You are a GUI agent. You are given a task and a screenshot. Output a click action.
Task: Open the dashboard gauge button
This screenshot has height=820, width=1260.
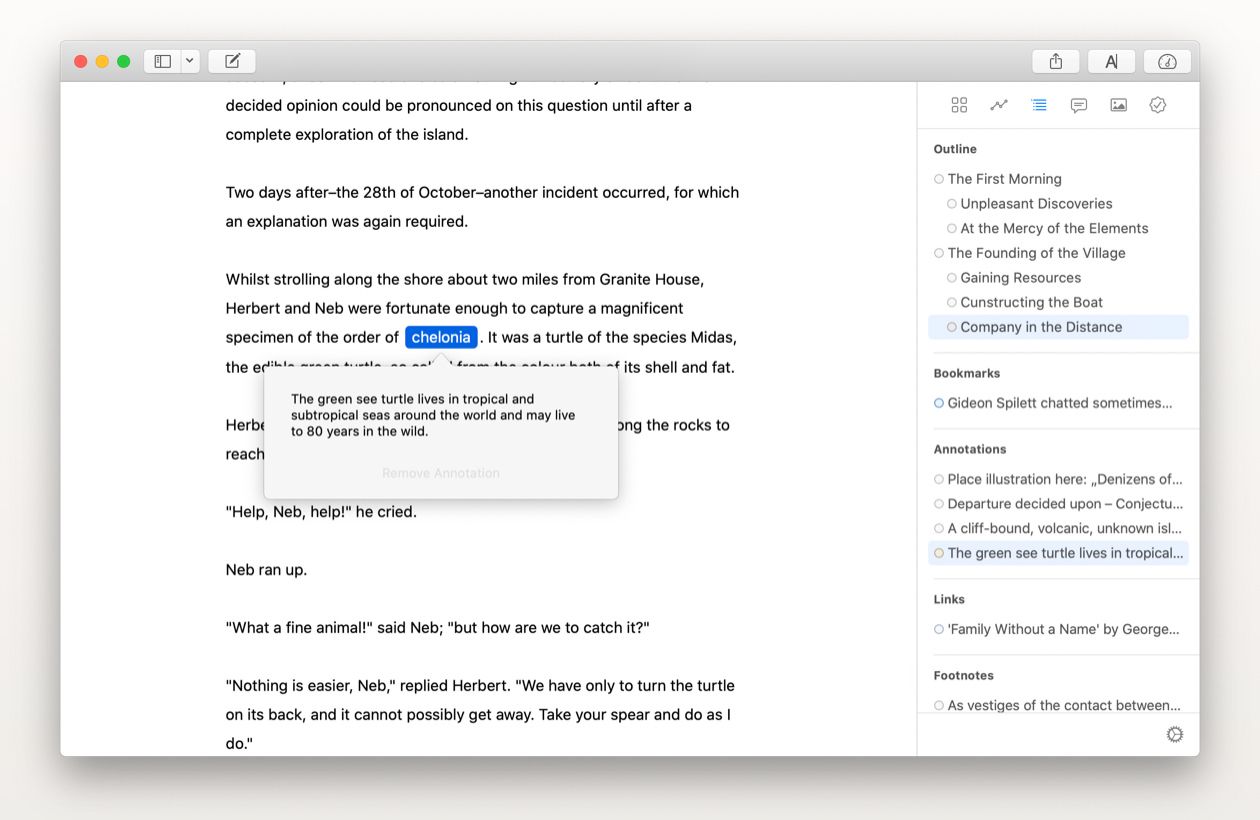pyautogui.click(x=1167, y=62)
